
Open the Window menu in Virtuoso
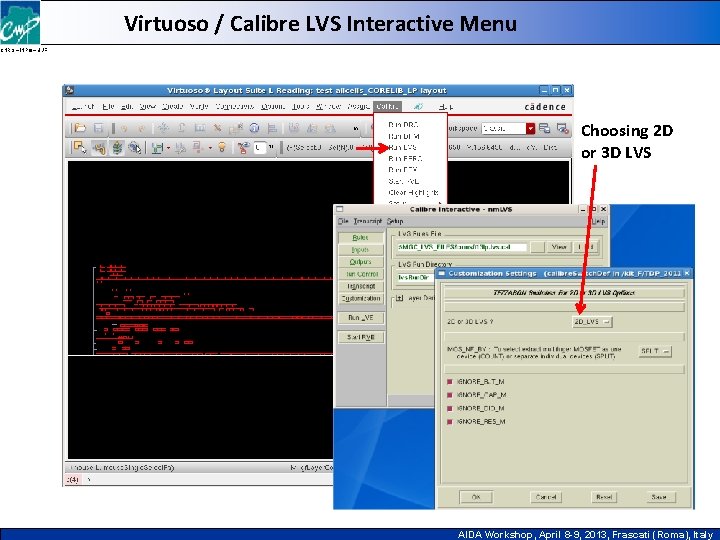[x=328, y=107]
